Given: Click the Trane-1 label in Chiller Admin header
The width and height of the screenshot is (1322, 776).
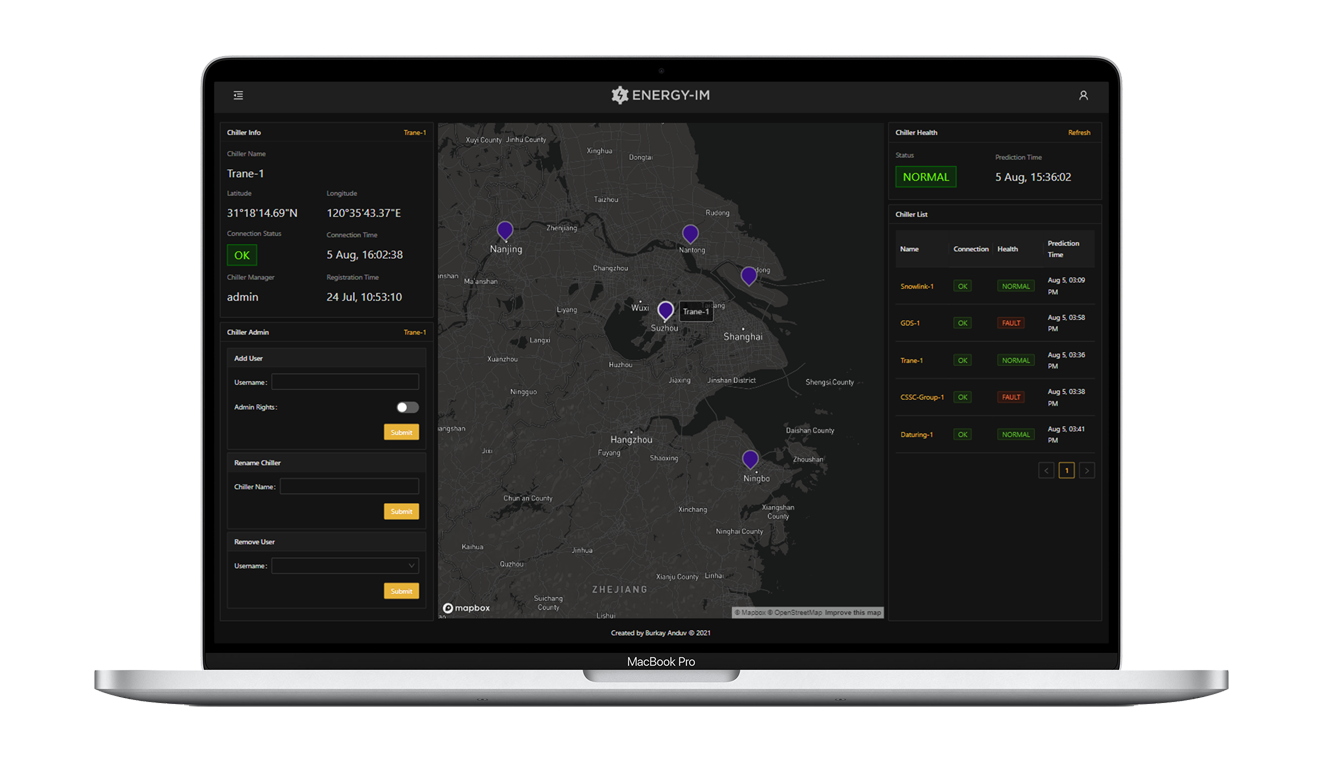Looking at the screenshot, I should (415, 332).
